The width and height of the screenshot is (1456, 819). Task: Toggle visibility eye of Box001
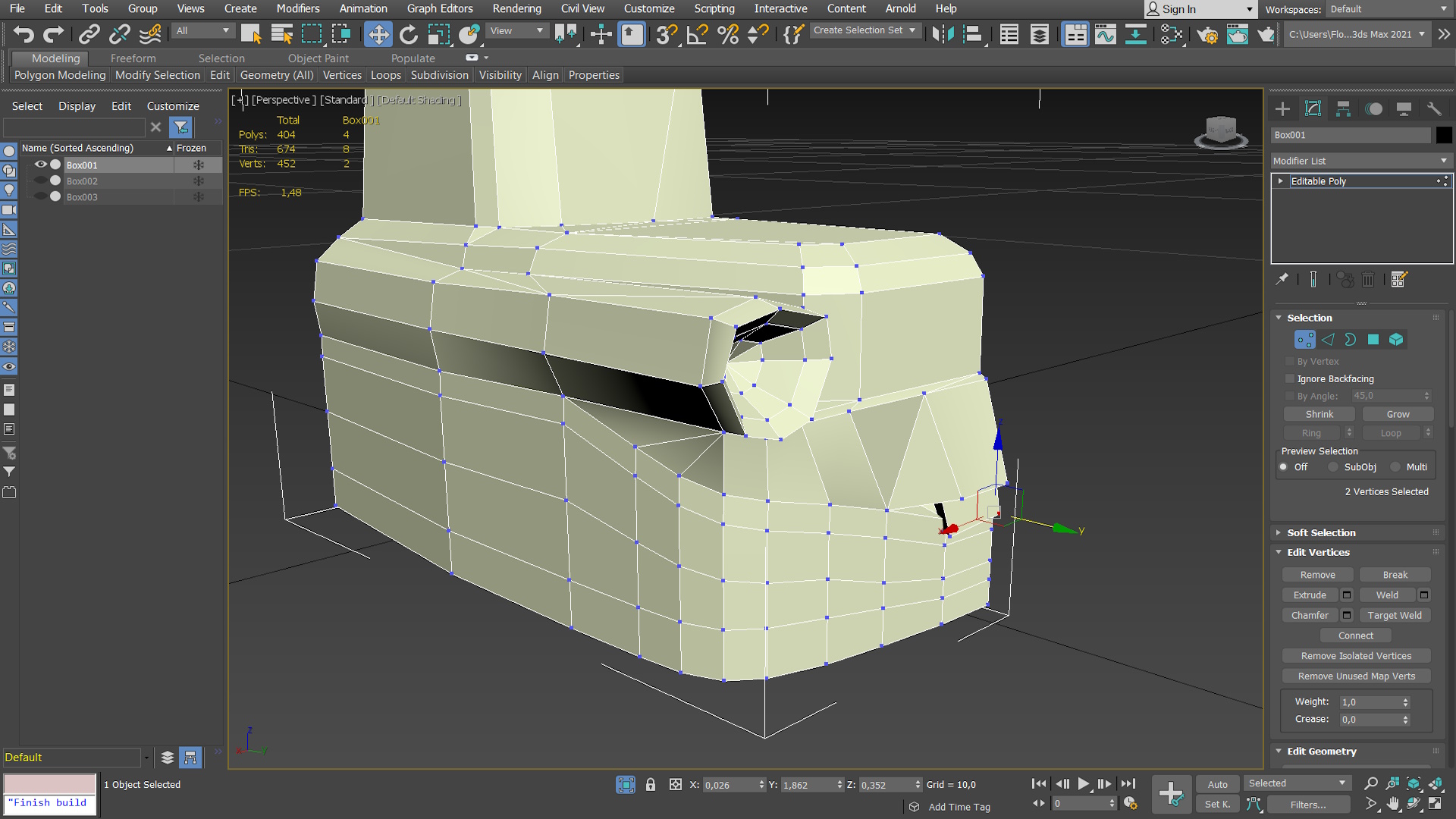tap(40, 165)
